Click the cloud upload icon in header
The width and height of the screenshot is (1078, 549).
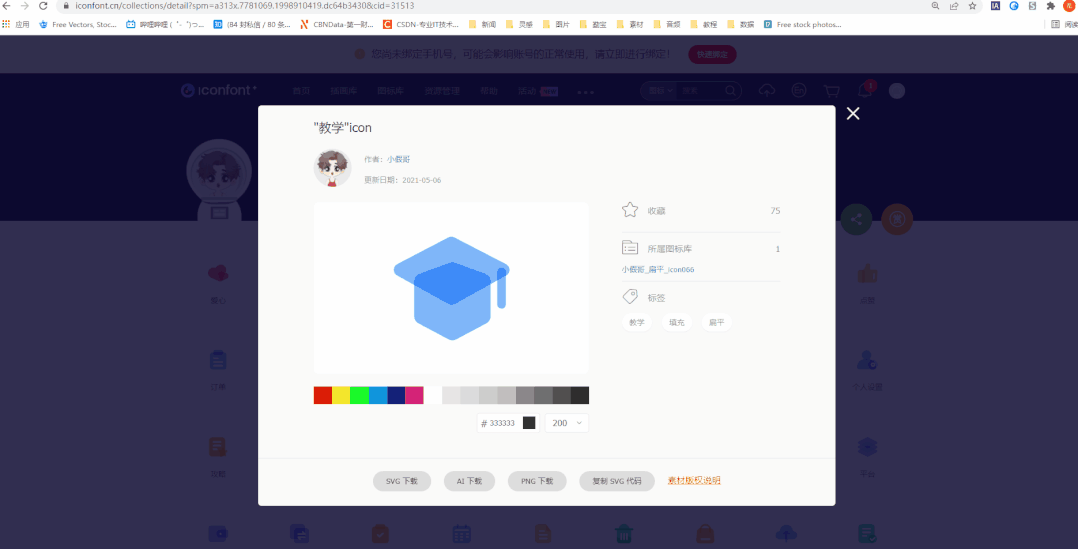[x=767, y=91]
